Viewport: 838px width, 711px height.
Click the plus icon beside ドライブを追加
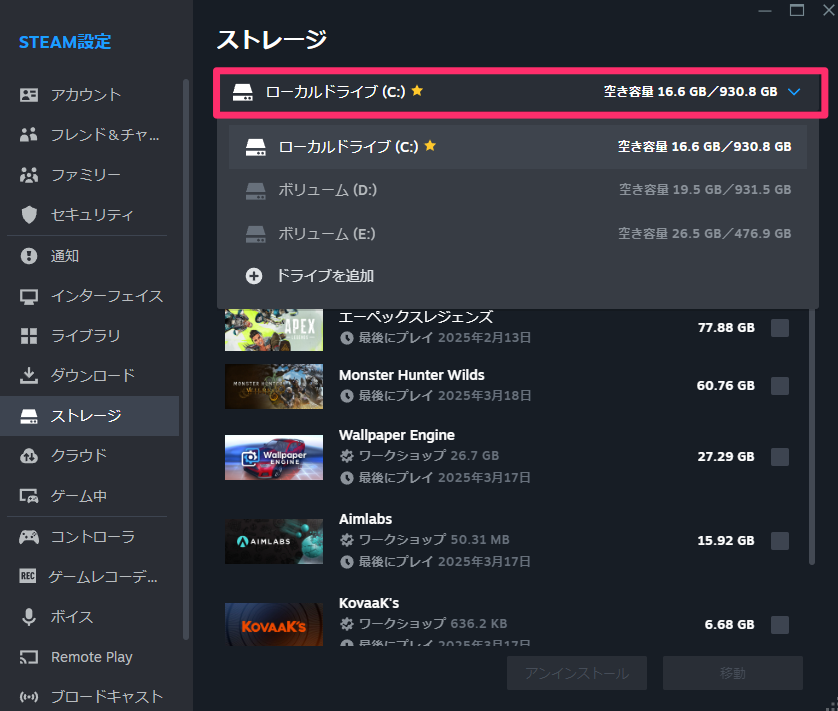254,276
